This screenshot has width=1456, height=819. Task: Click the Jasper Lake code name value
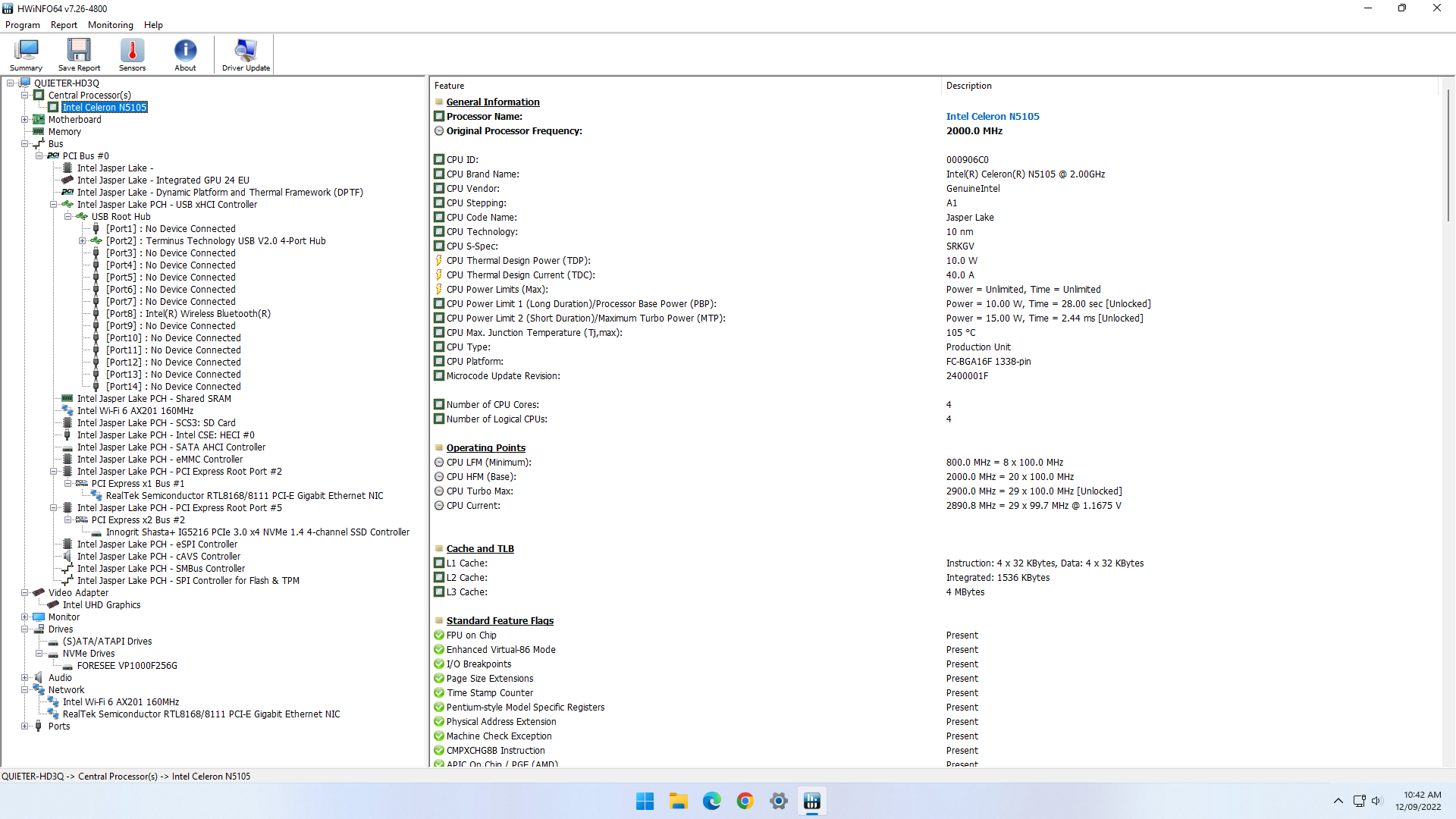[970, 217]
